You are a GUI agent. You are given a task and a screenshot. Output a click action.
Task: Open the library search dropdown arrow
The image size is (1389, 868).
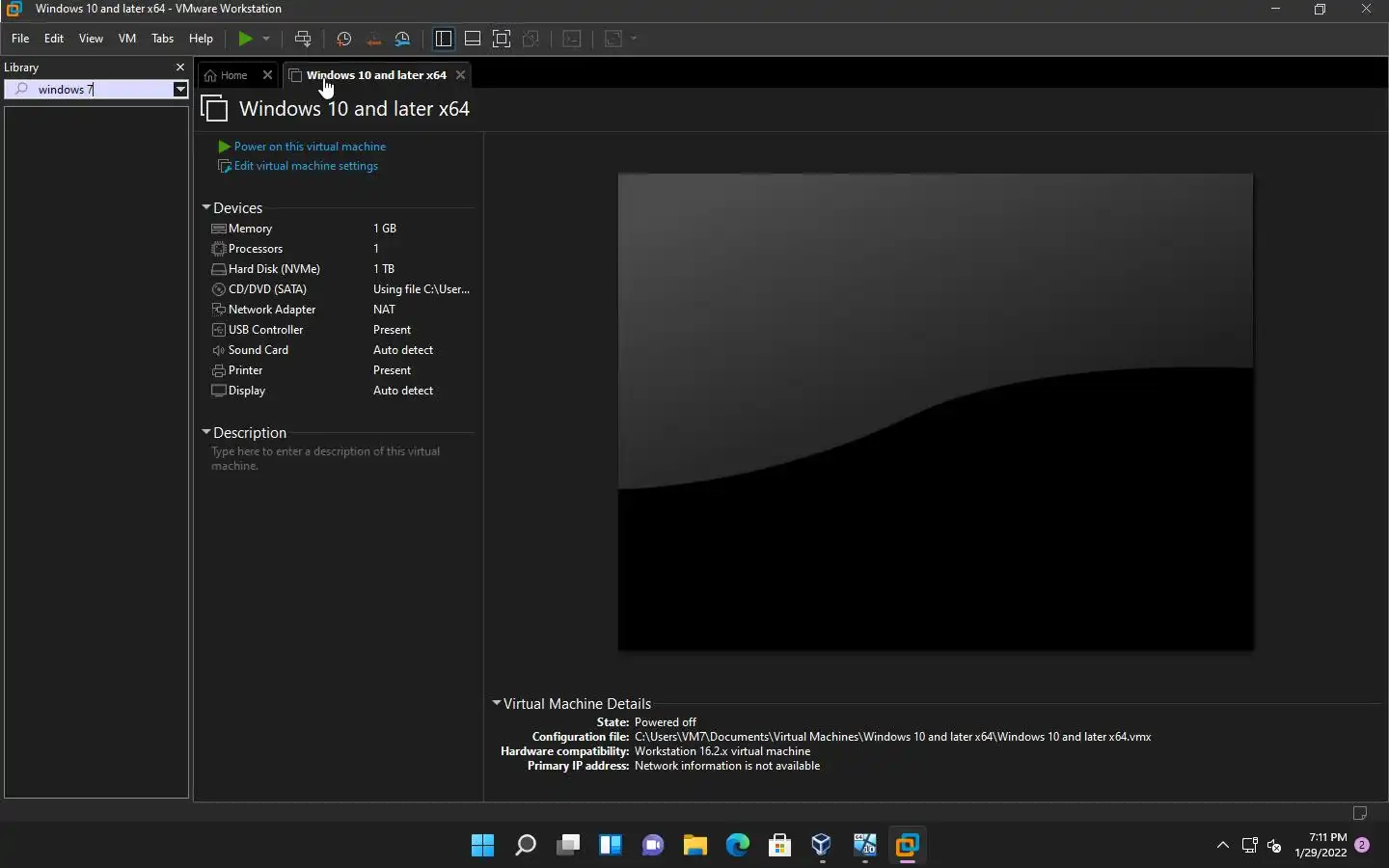tap(180, 89)
